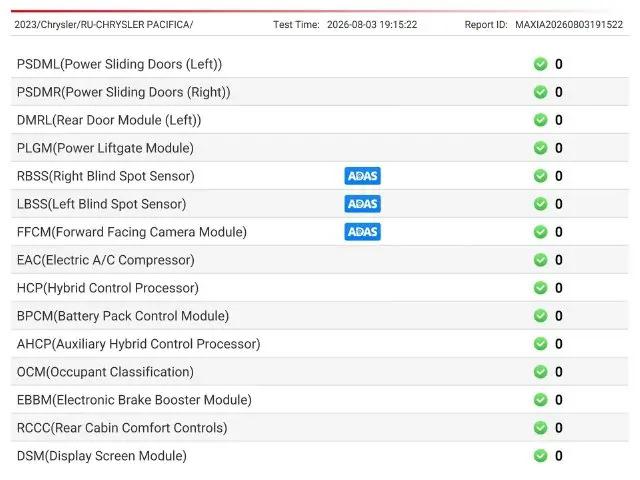
Task: Click green check icon for PSDML
Action: pos(540,64)
